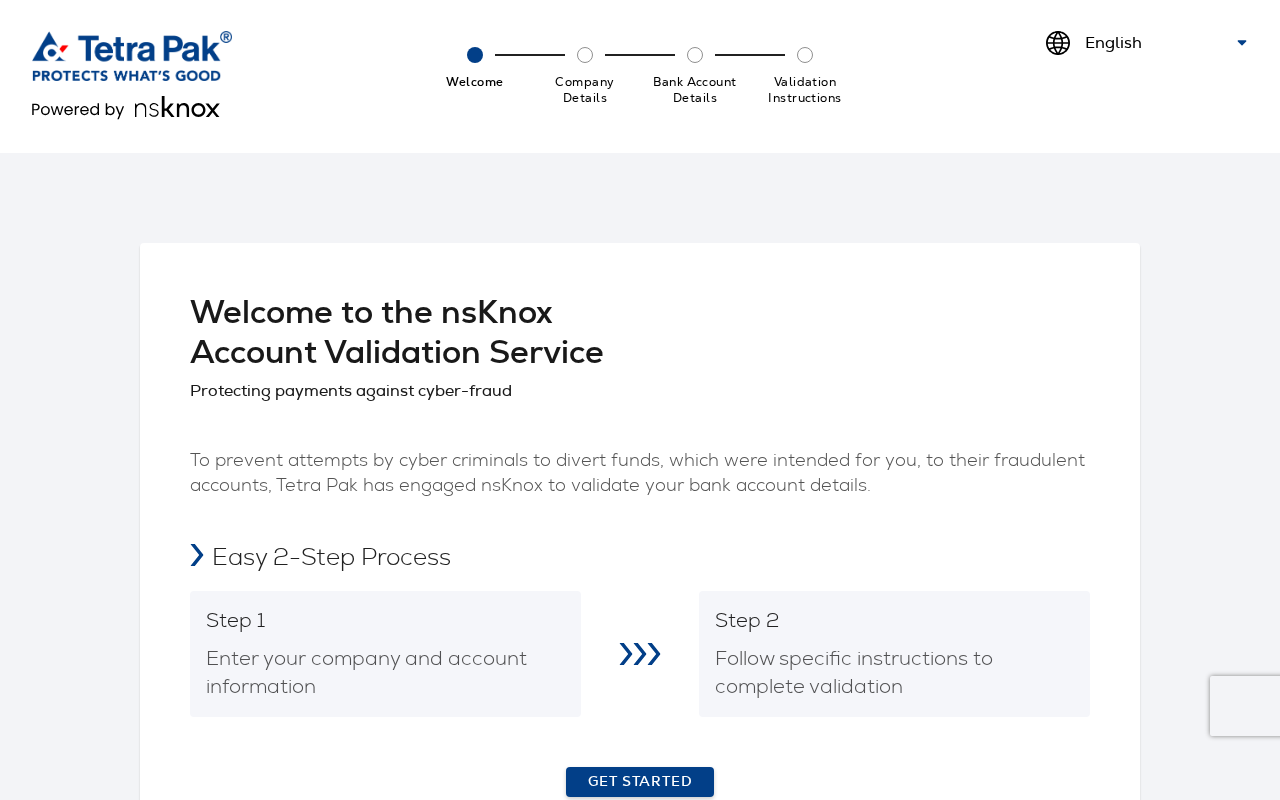Go to the Validation Instructions label
The height and width of the screenshot is (800, 1280).
click(805, 90)
